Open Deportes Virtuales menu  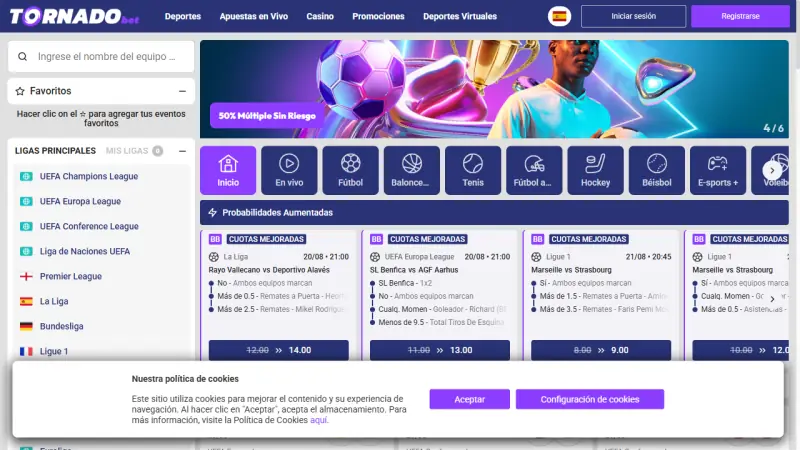[x=460, y=16]
